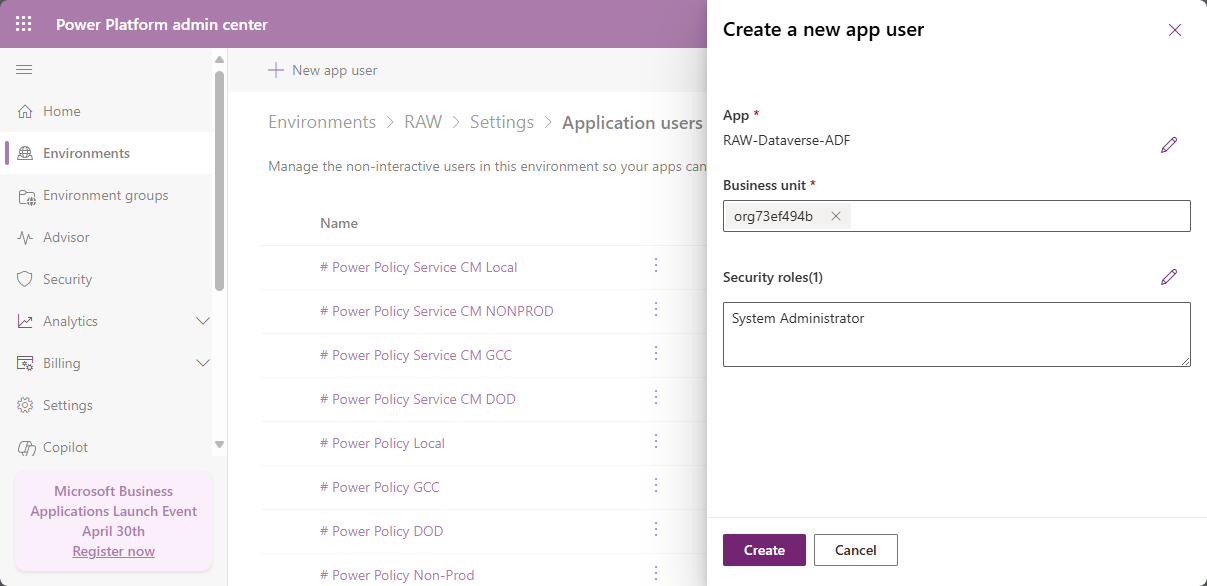The width and height of the screenshot is (1207, 586).
Task: Navigate to Settings breadcrumb
Action: coord(502,122)
